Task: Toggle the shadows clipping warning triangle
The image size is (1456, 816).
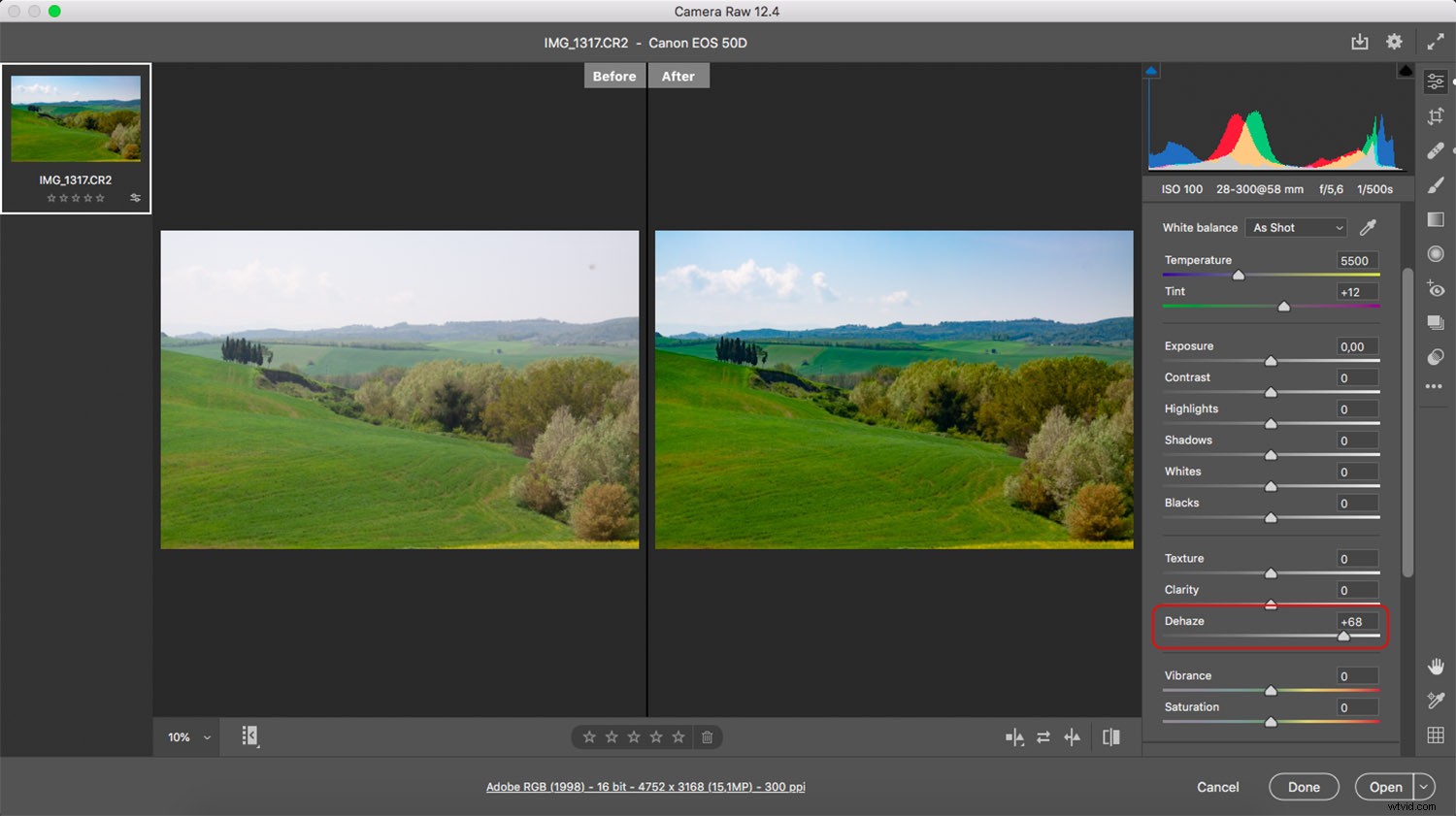Action: [x=1151, y=69]
